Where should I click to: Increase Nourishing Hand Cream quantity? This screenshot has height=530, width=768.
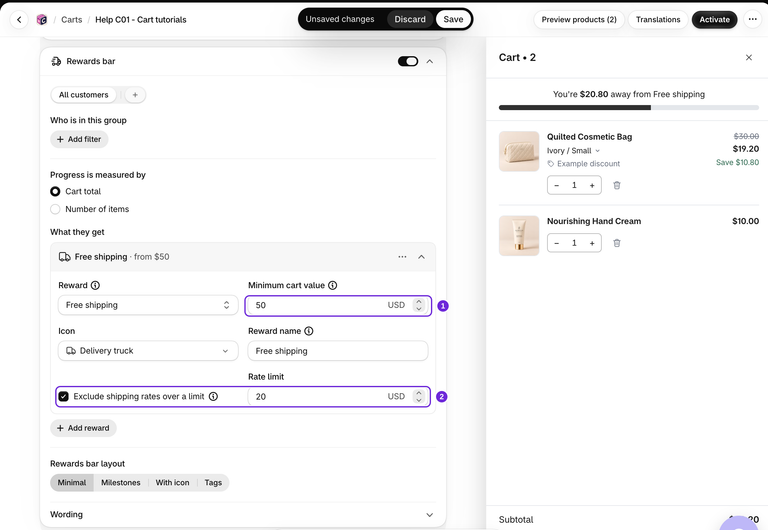point(592,243)
